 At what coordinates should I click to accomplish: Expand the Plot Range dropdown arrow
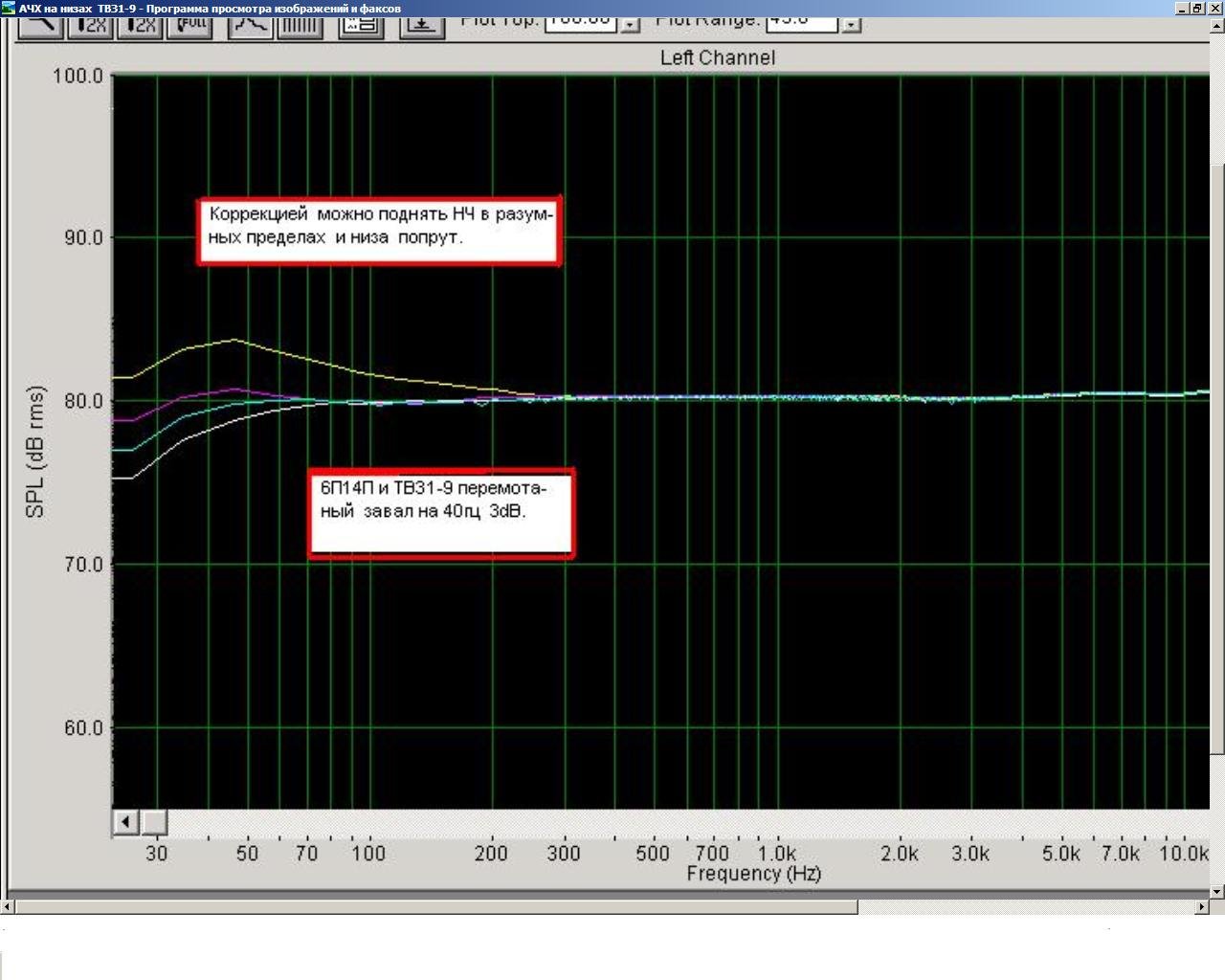(852, 24)
